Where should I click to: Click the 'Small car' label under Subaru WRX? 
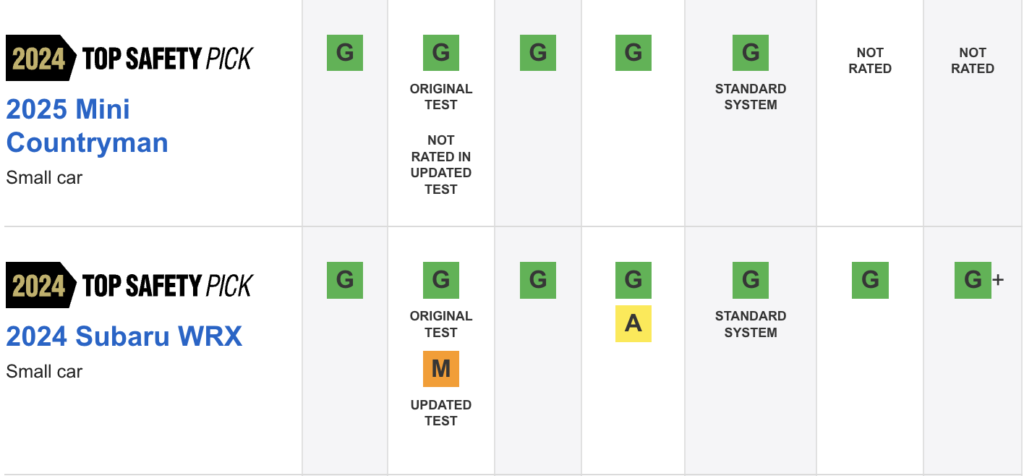coord(44,372)
